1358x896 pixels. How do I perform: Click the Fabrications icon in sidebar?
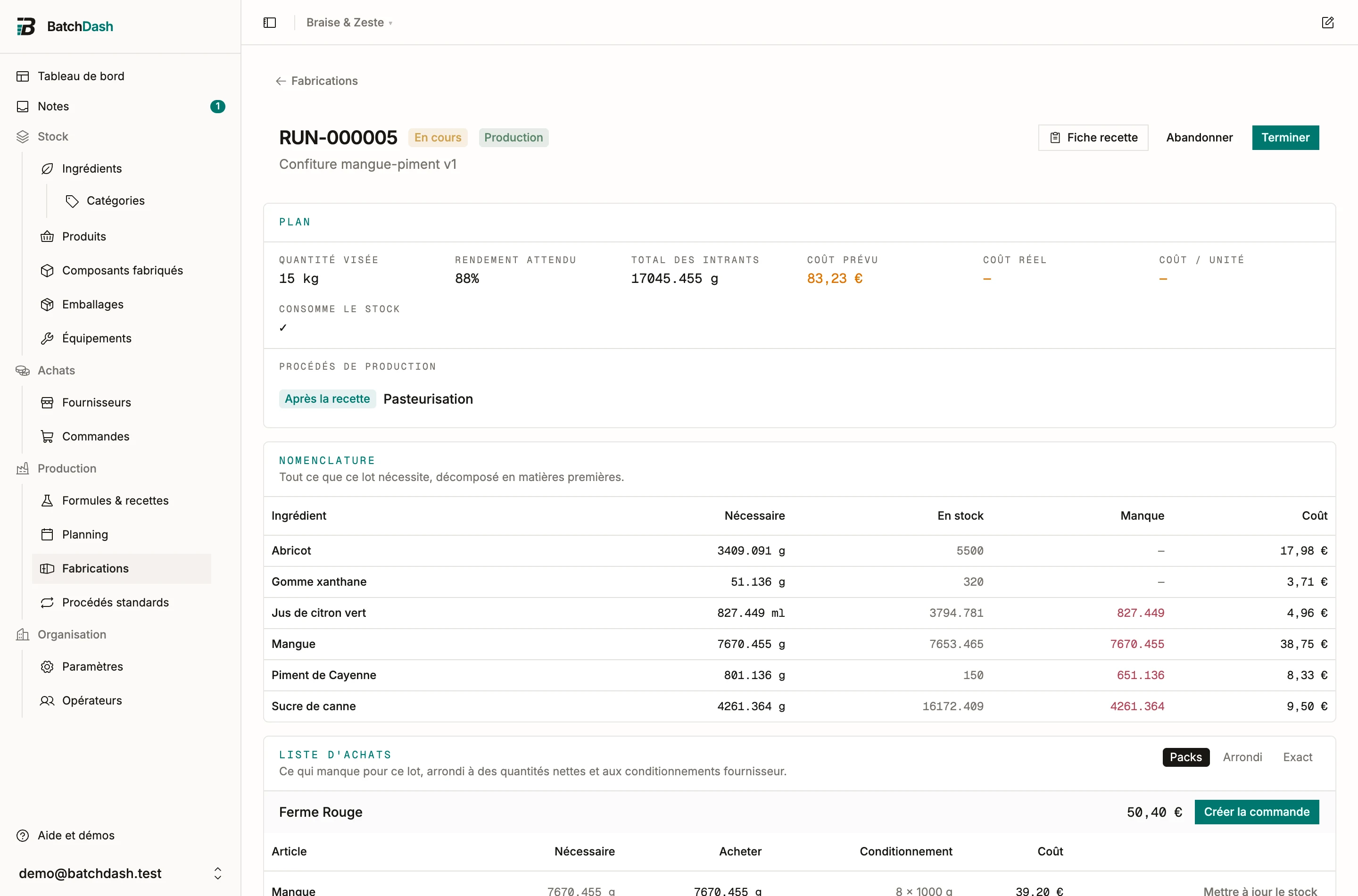coord(48,569)
